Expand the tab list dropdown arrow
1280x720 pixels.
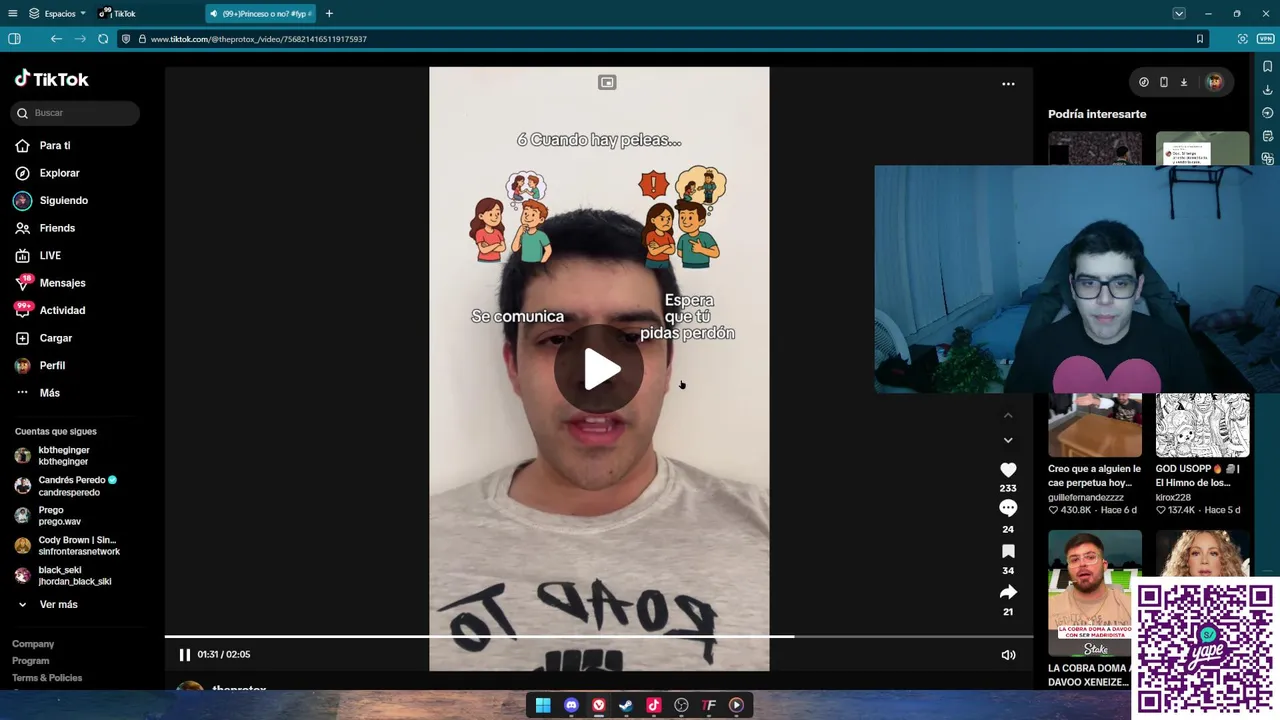pos(1179,13)
